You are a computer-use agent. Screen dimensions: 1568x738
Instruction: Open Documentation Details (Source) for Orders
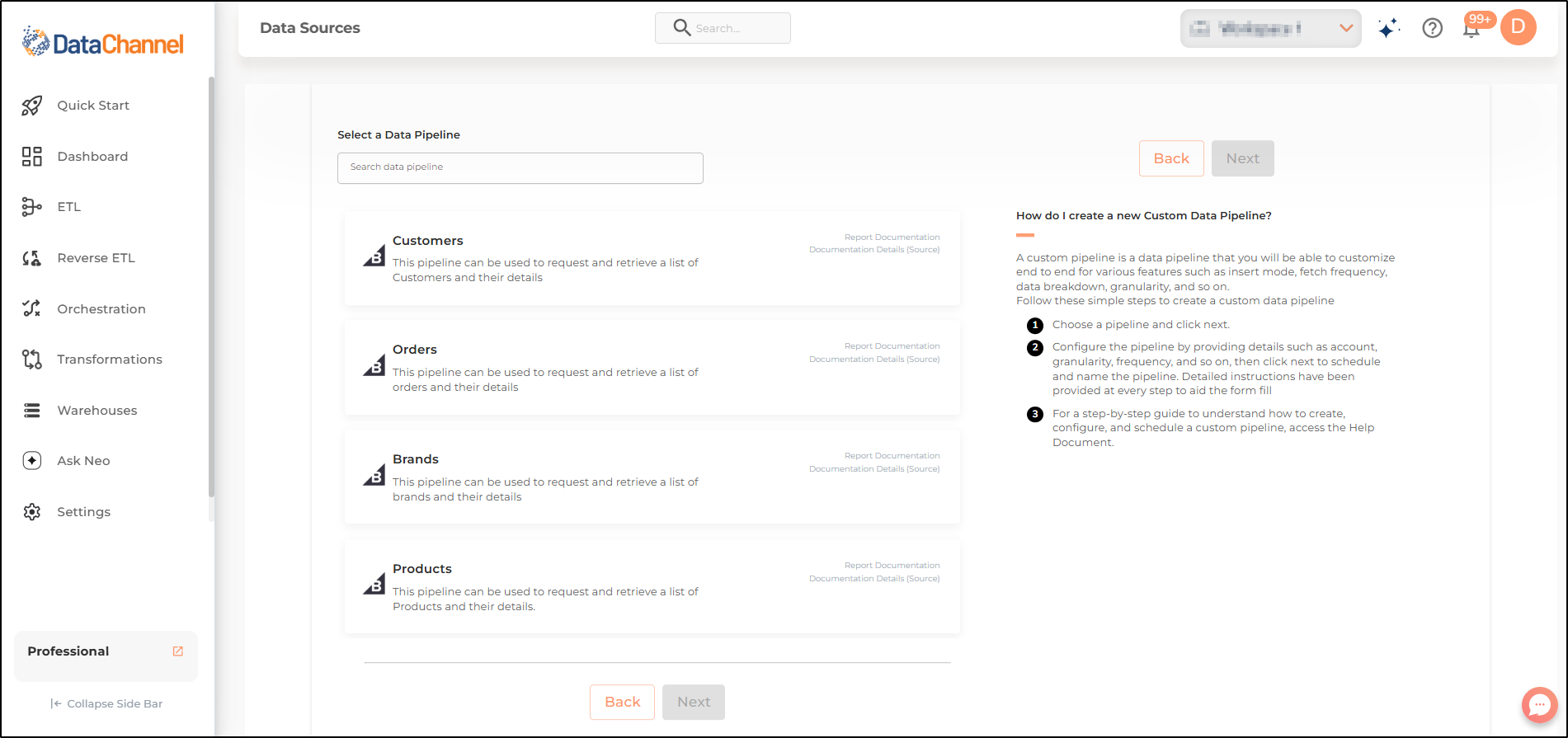point(874,360)
